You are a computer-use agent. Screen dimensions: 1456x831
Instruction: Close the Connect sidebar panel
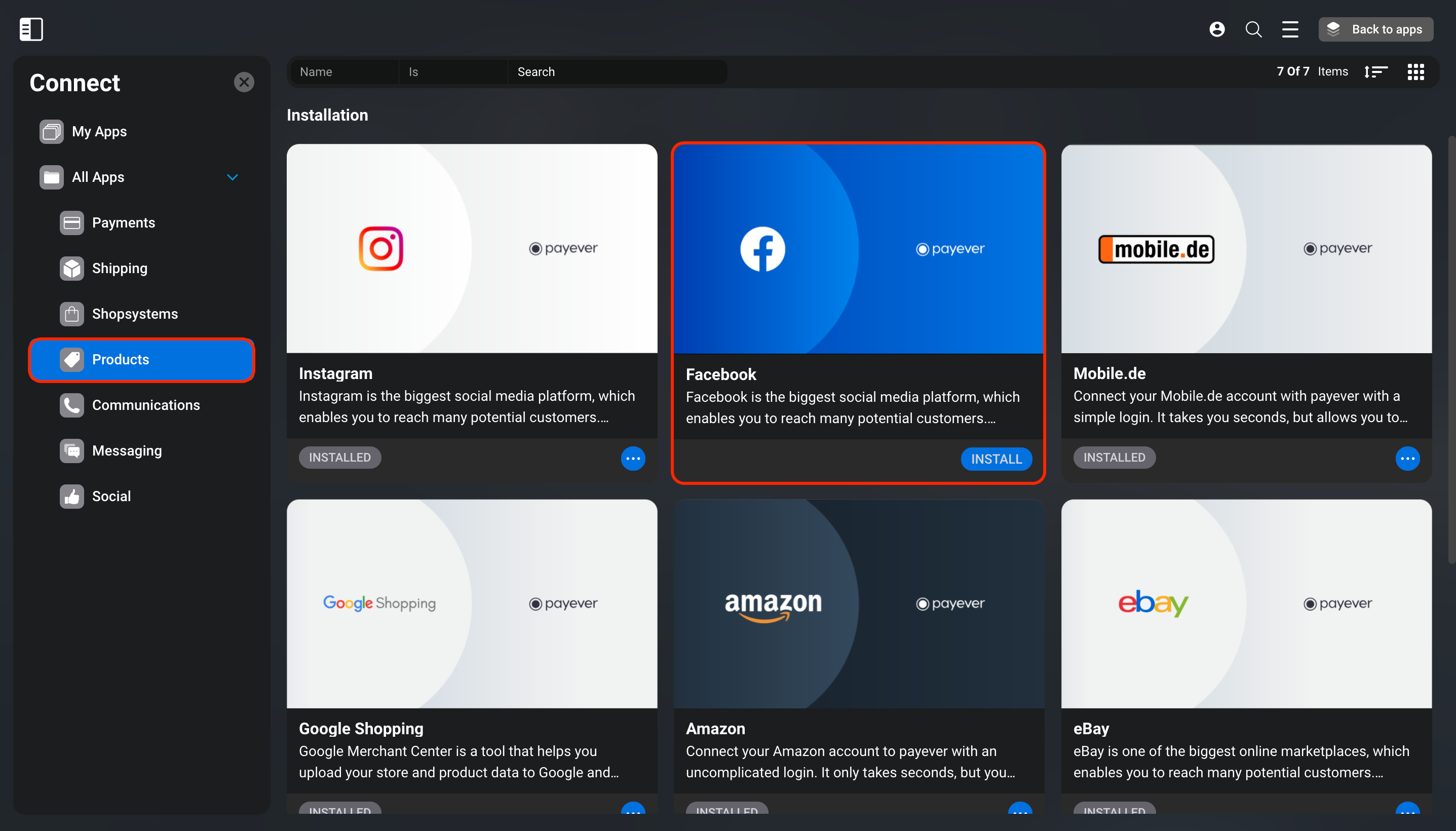click(x=244, y=82)
